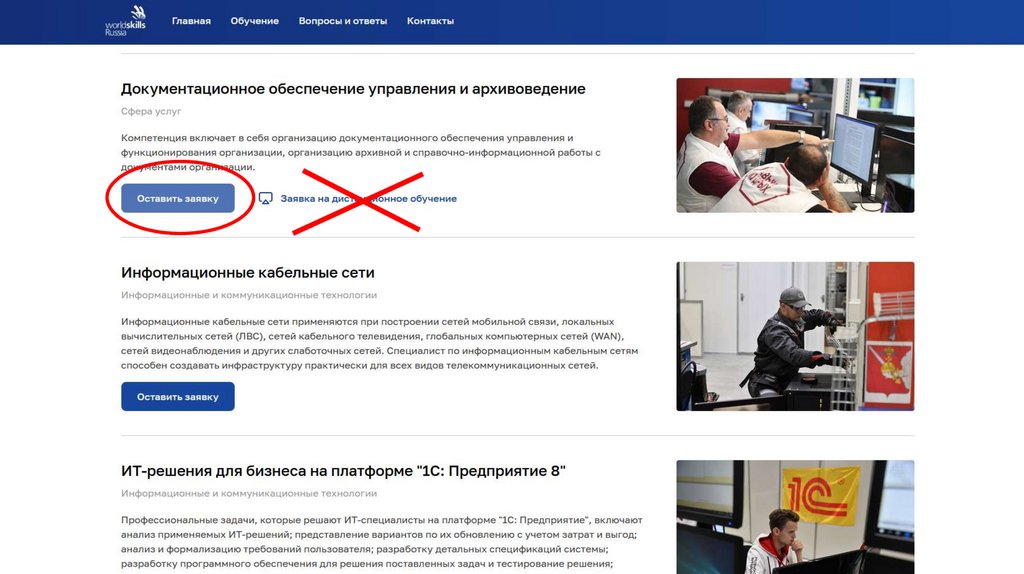Click the distance learning monitor icon
Viewport: 1024px width, 574px height.
(x=265, y=199)
